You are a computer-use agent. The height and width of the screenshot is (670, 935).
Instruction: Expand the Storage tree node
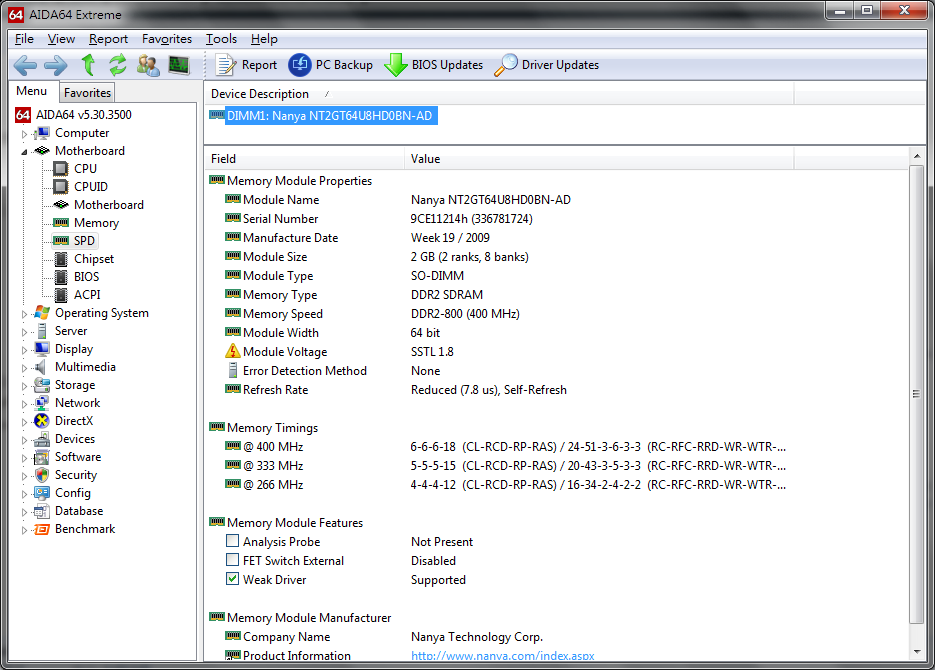pyautogui.click(x=24, y=386)
